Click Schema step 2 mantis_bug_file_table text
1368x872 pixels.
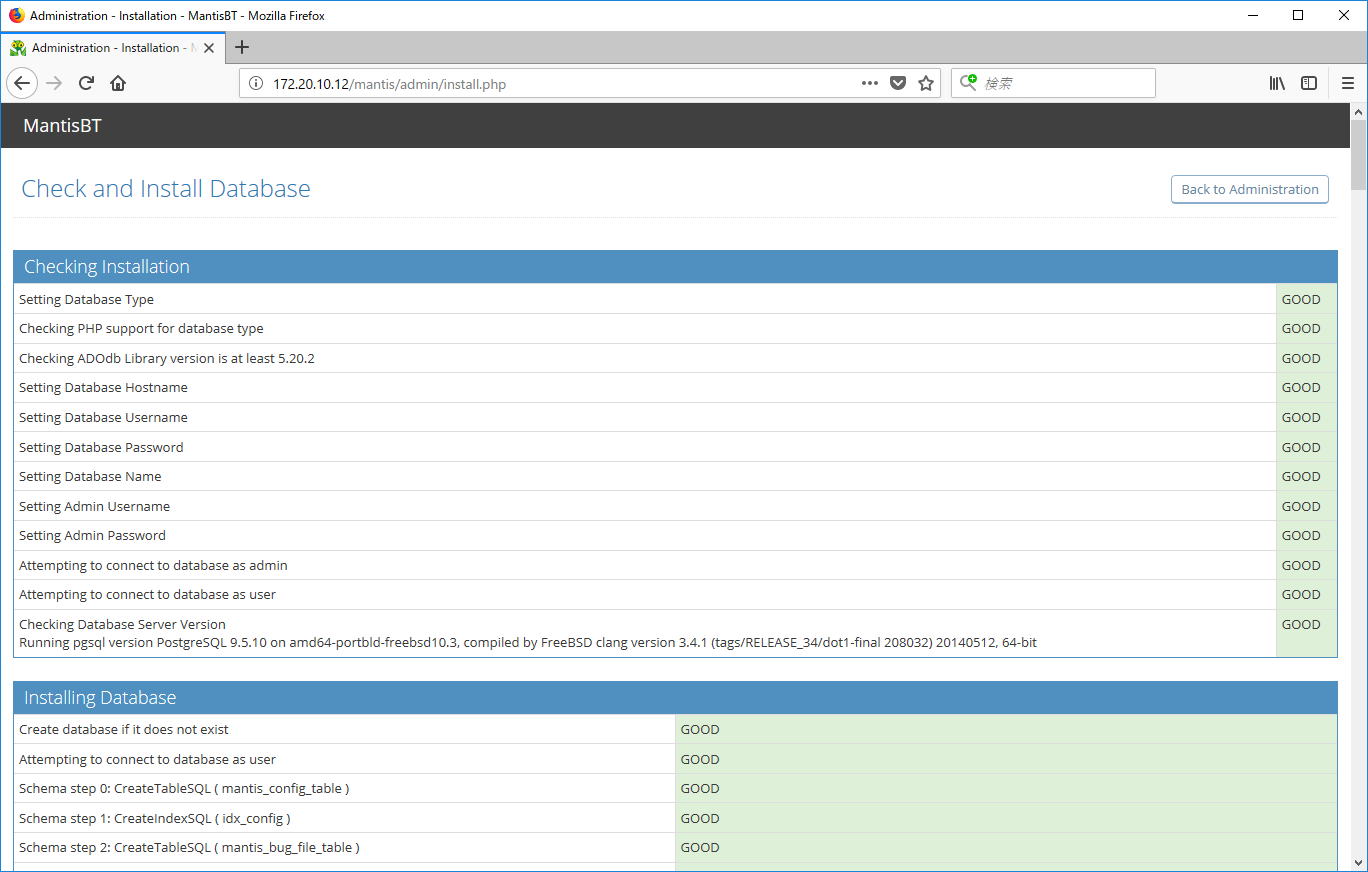pyautogui.click(x=189, y=848)
